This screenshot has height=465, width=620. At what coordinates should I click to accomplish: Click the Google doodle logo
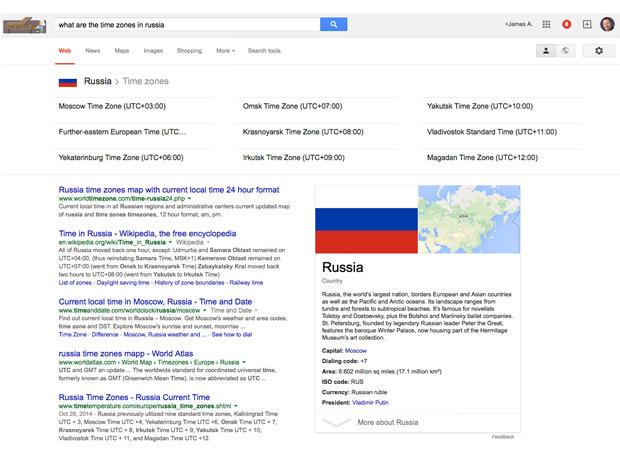[25, 25]
